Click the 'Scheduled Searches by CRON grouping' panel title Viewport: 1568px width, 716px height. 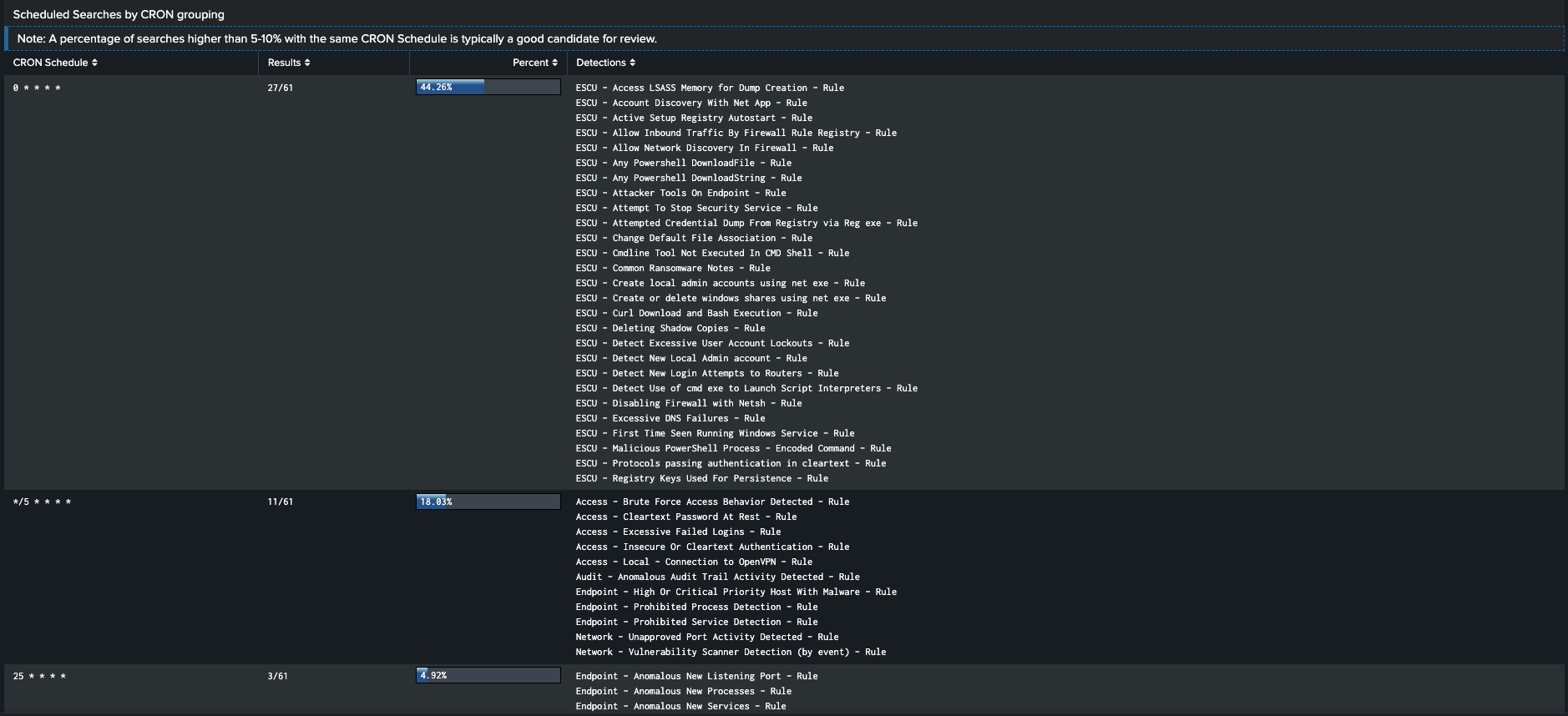[119, 14]
